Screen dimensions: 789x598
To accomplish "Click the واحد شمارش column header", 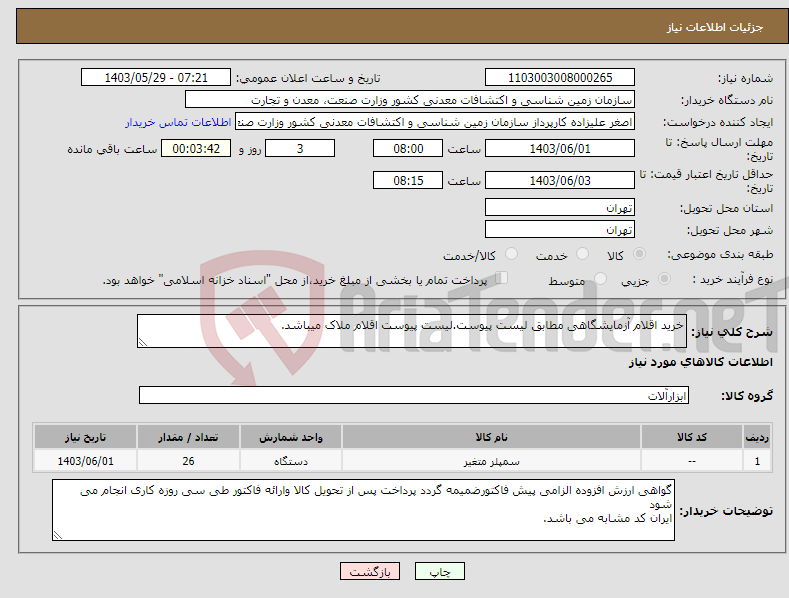I will pyautogui.click(x=291, y=437).
